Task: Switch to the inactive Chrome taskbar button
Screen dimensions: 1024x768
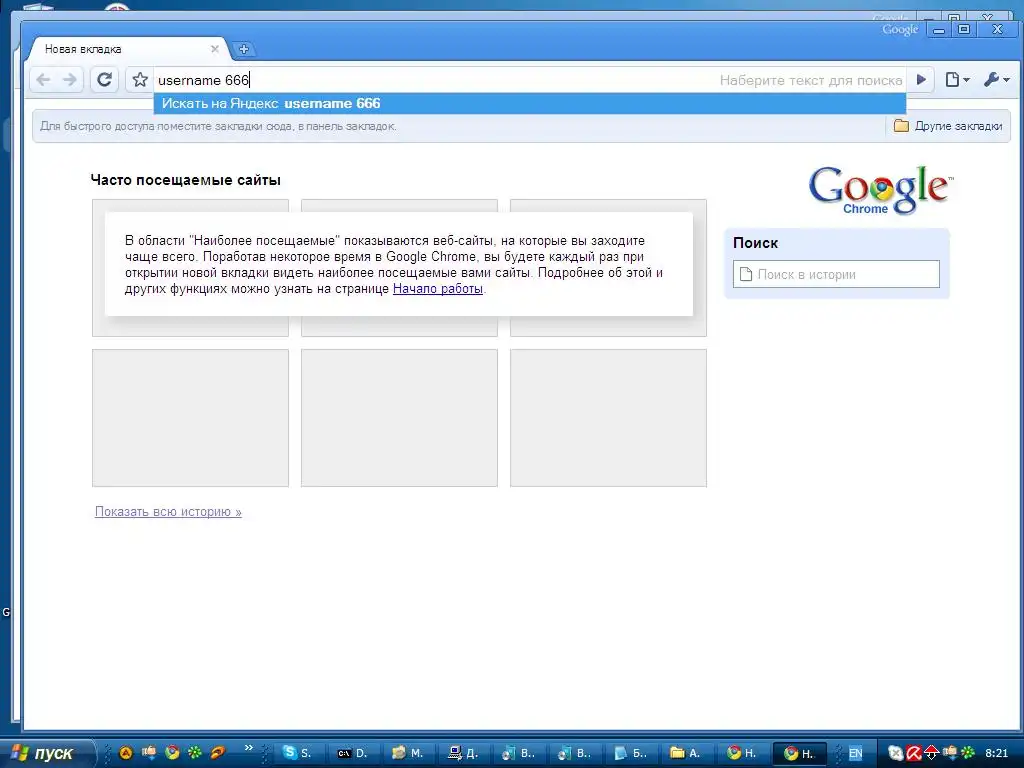Action: (x=742, y=753)
